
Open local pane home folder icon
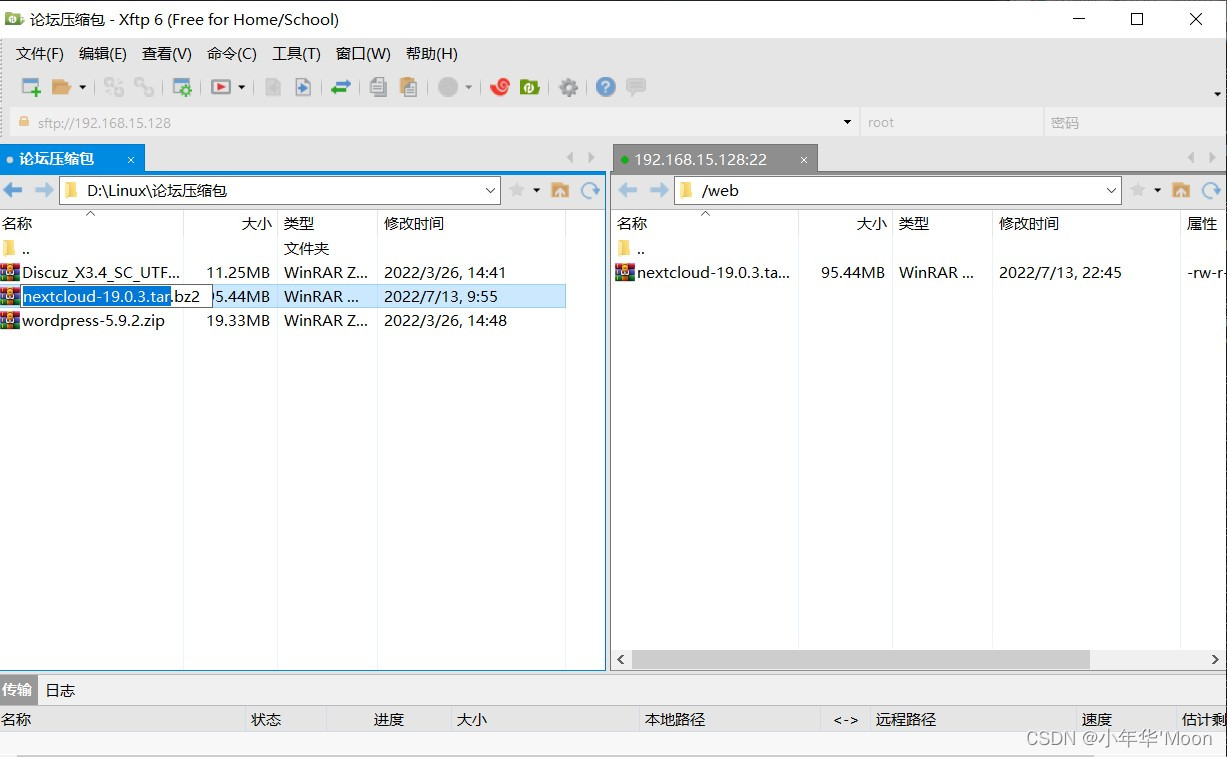click(x=560, y=190)
